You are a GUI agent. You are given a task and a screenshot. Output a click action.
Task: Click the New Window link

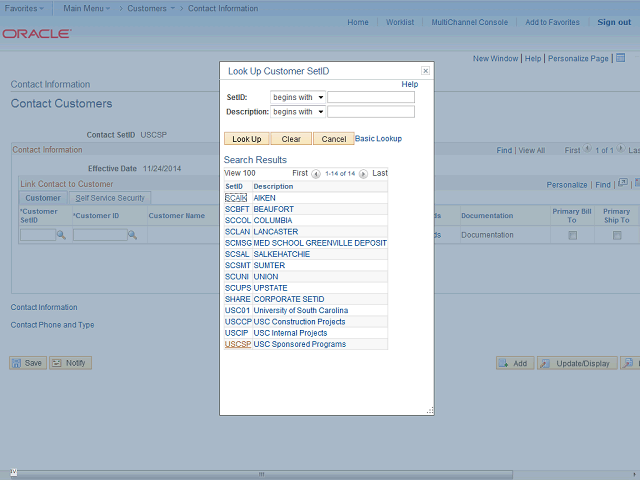(x=495, y=58)
